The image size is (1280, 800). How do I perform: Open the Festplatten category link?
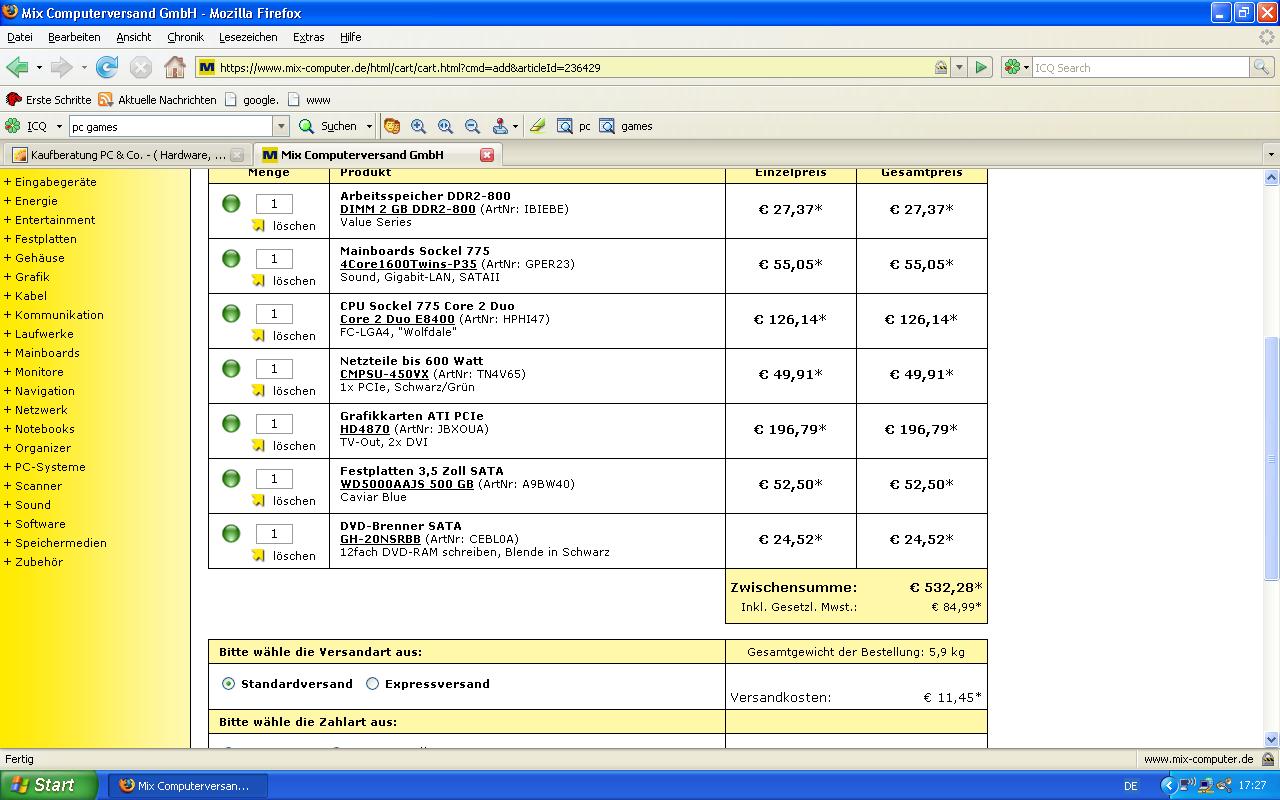click(46, 239)
